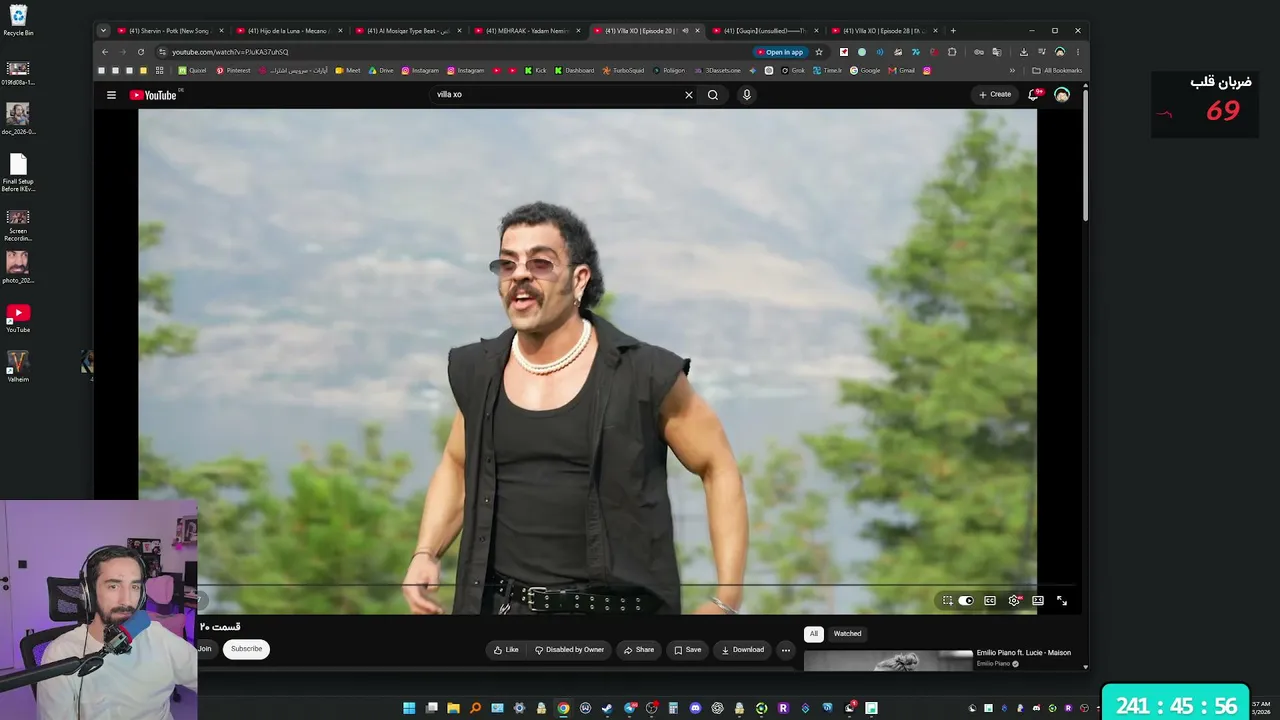The height and width of the screenshot is (720, 1280).
Task: Open the Windows Start menu
Action: (409, 708)
